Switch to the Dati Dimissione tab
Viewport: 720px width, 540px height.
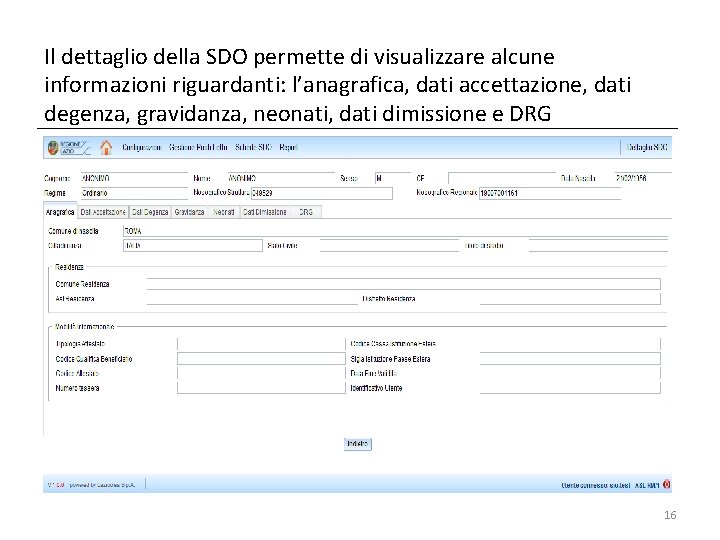pos(264,212)
